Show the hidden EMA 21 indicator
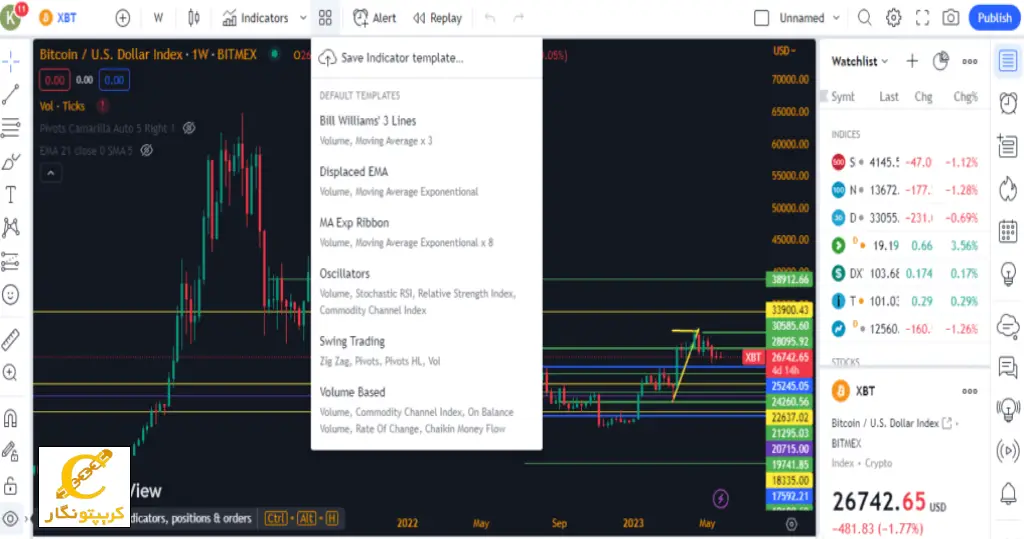Screen dimensions: 1024x539 click(x=147, y=150)
